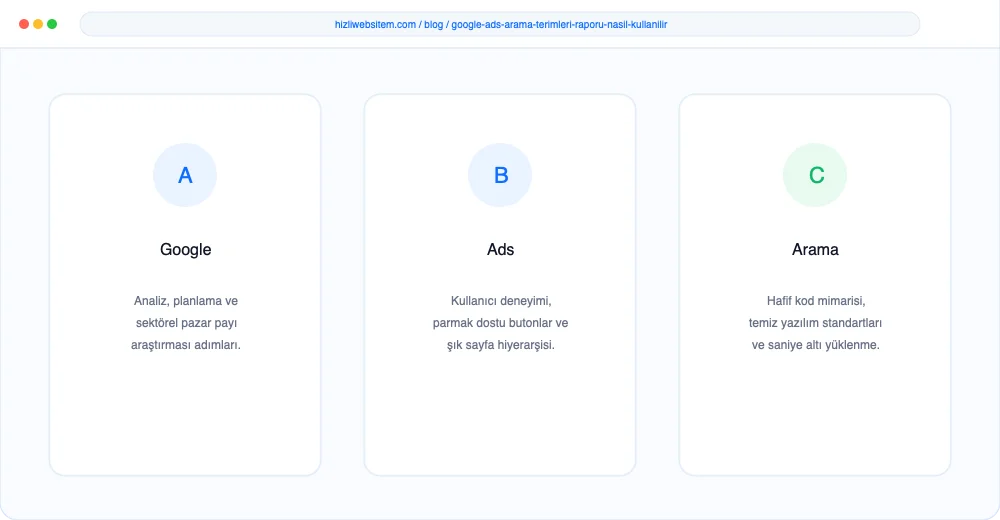Click the address bar URL field
The height and width of the screenshot is (520, 1000).
click(500, 24)
